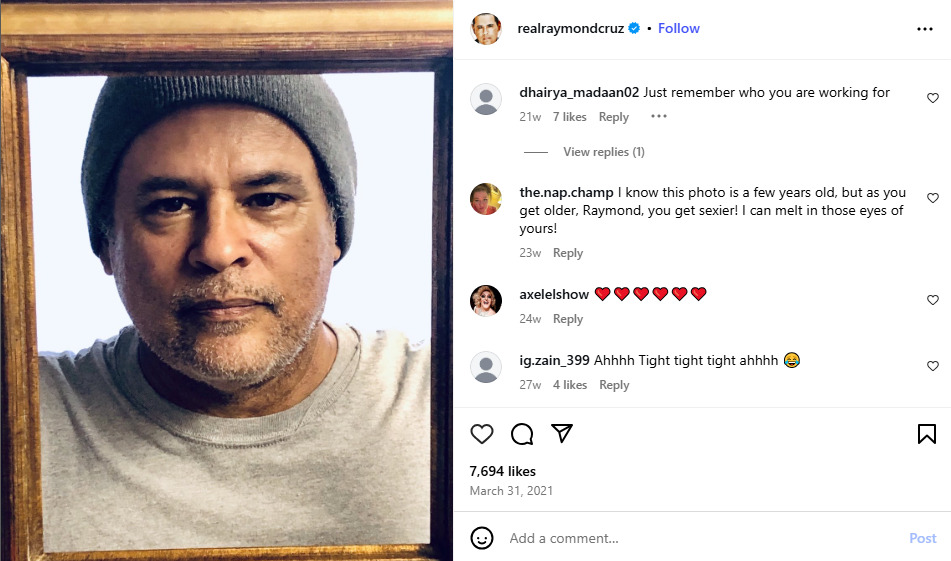View the 7,694 likes list
This screenshot has width=951, height=561.
tap(502, 471)
